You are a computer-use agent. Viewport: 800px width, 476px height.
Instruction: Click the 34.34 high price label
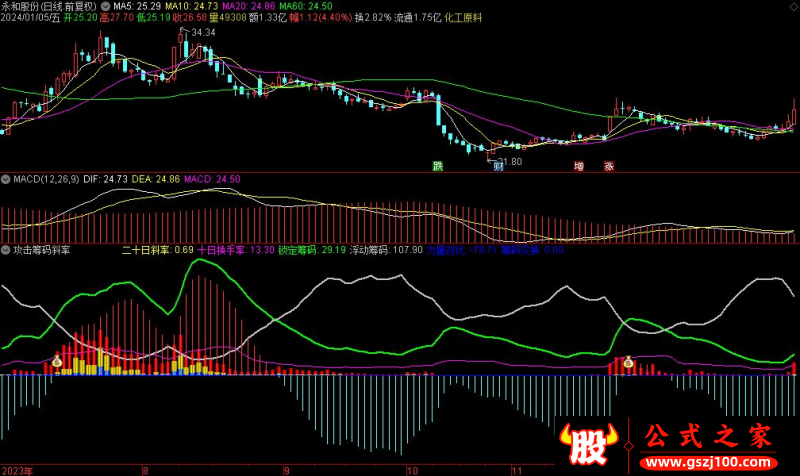point(203,33)
